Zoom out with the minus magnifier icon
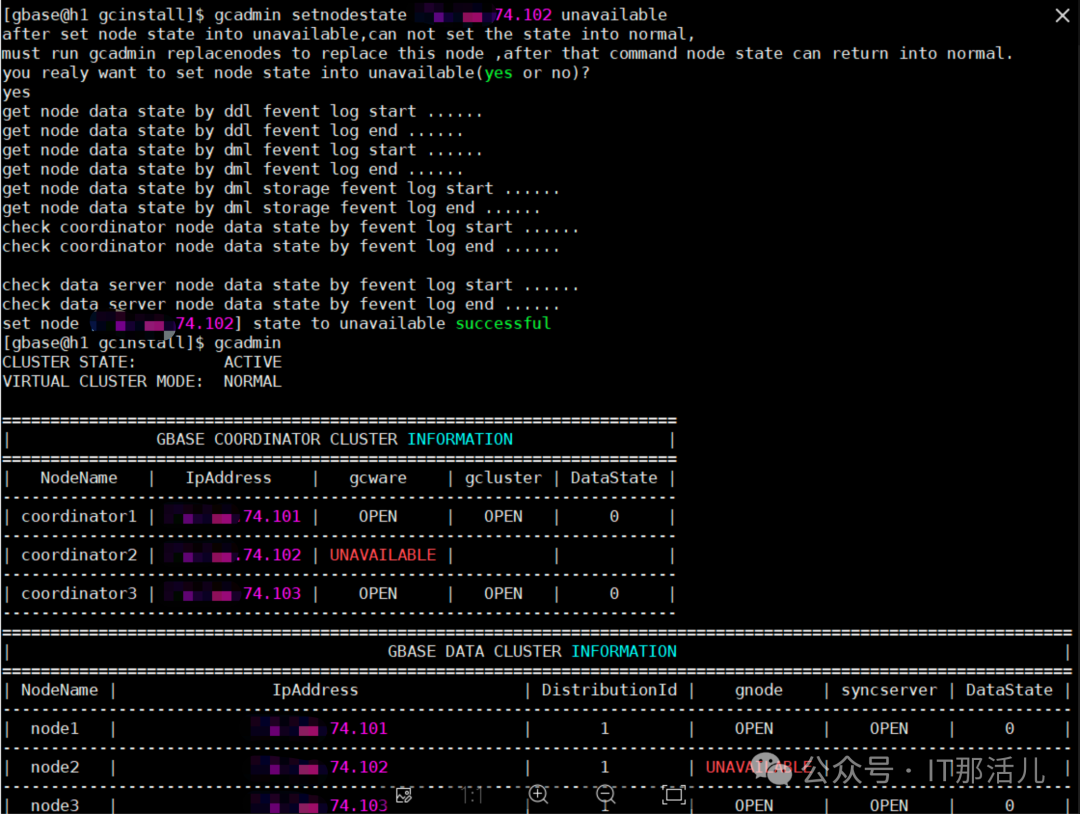 (605, 795)
